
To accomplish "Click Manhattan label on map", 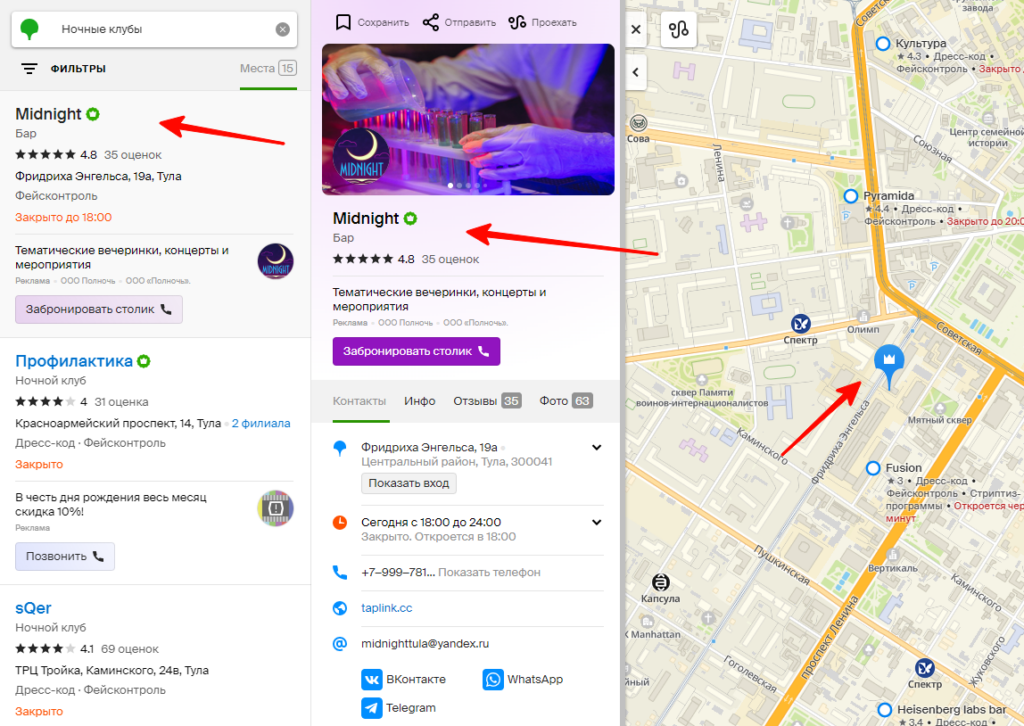I will [x=655, y=635].
